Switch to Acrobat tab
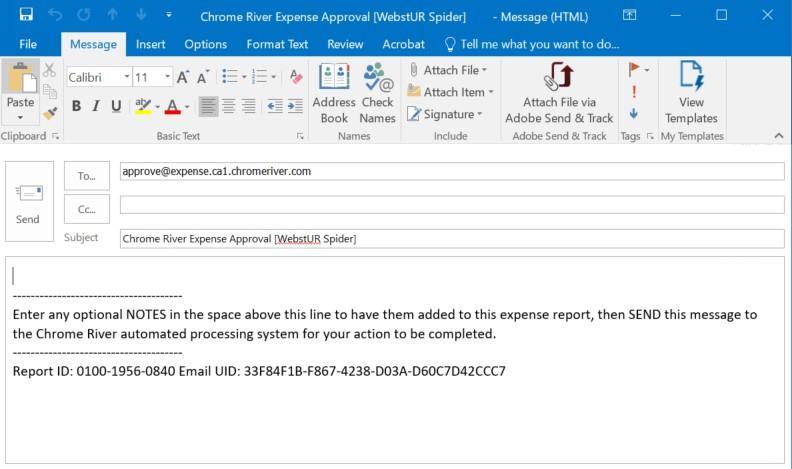 point(404,44)
